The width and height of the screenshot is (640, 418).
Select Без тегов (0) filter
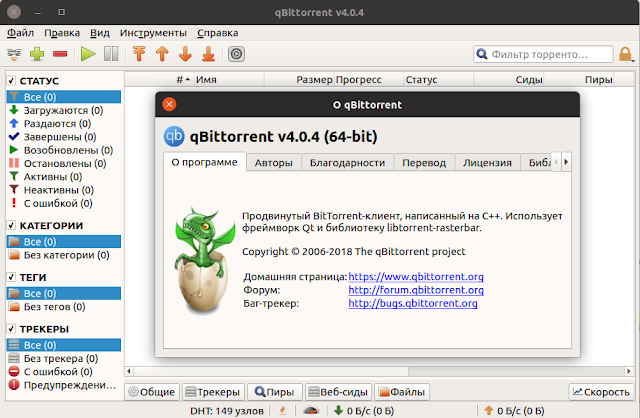(x=64, y=307)
